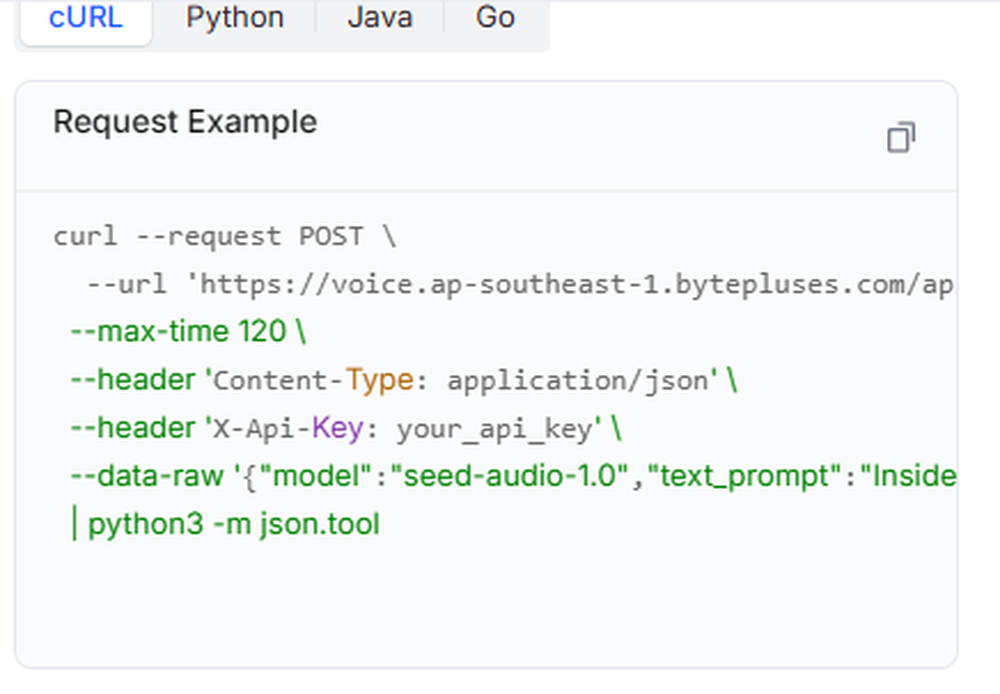Viewport: 1000px width, 694px height.
Task: Select the your_api_key placeholder text
Action: point(495,429)
